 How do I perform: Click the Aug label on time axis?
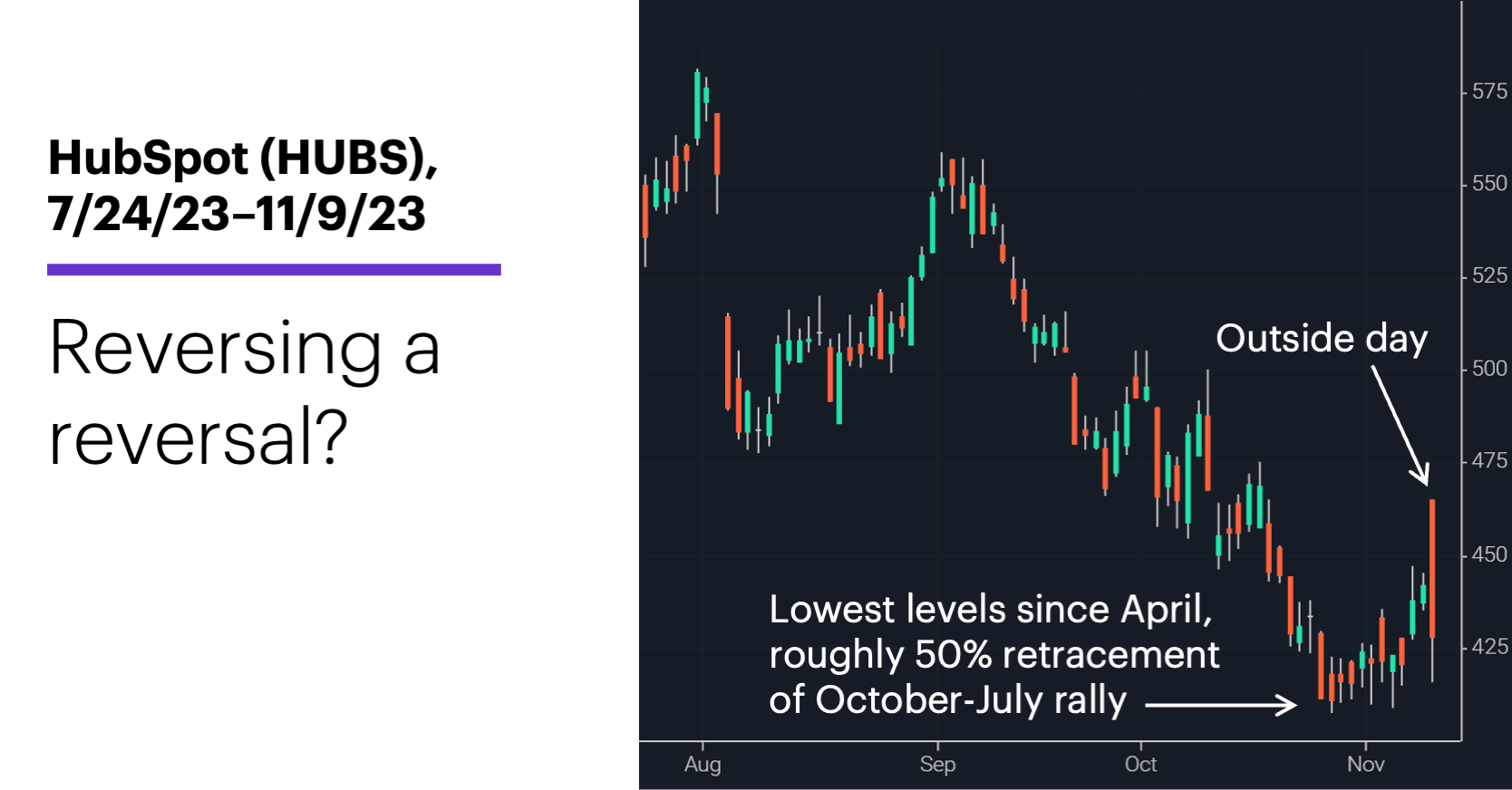[703, 765]
